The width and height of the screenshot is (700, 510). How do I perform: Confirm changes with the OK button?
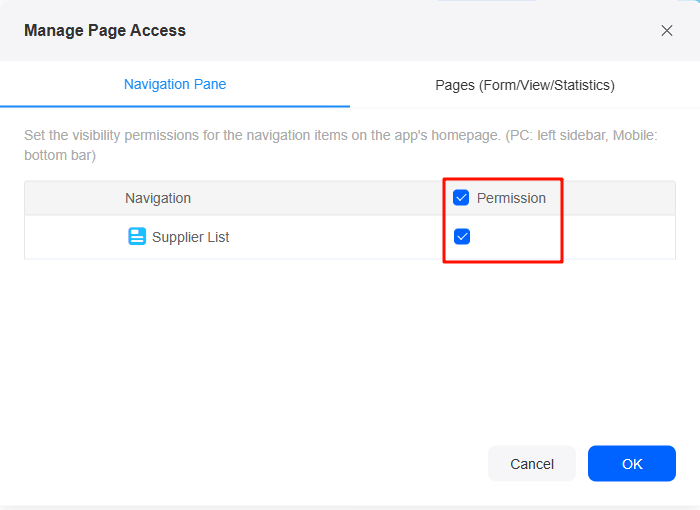[x=632, y=464]
